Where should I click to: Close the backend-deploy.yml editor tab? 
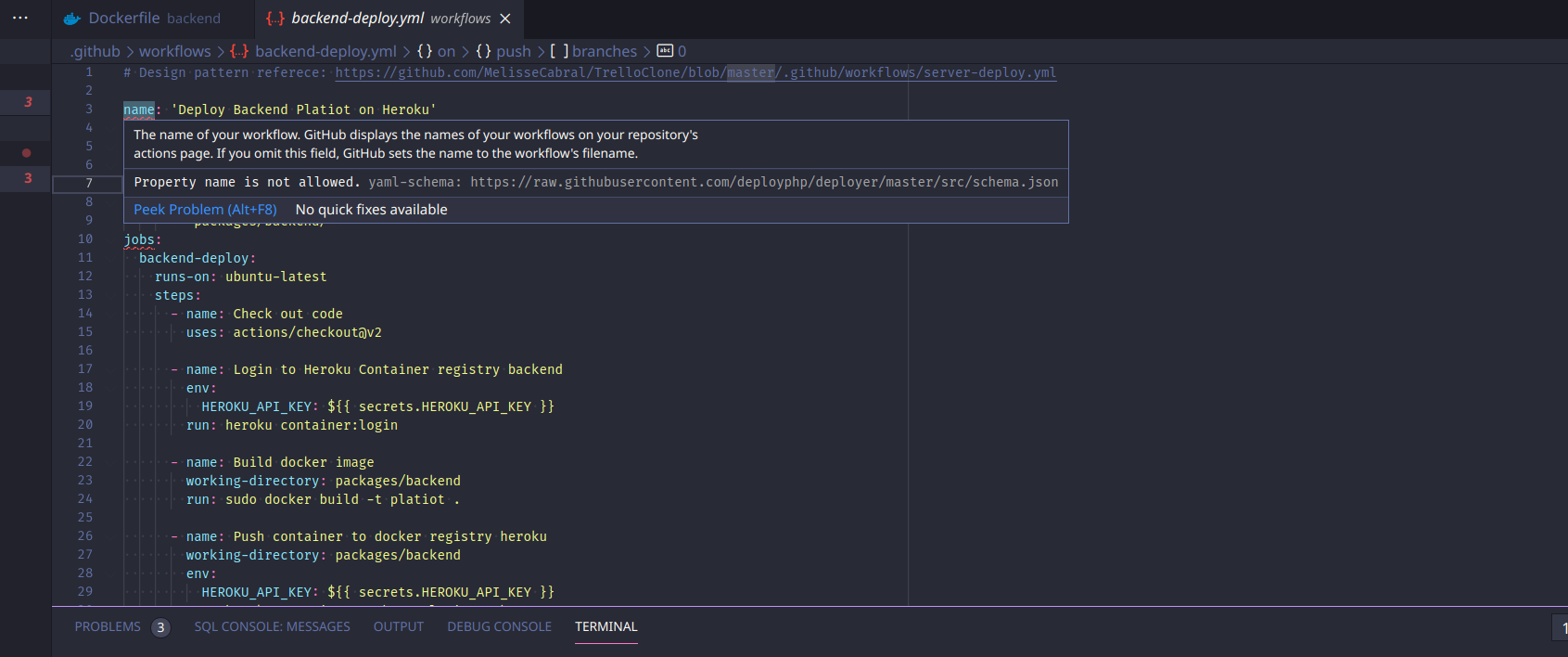tap(505, 19)
